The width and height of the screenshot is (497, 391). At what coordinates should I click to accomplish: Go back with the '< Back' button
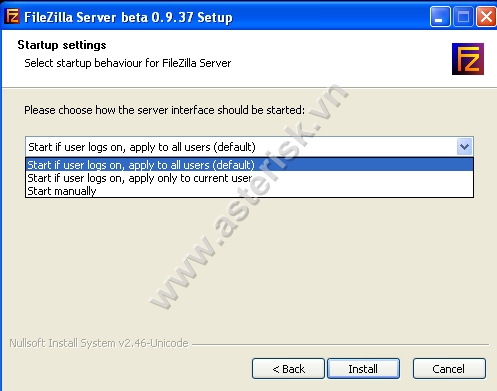288,369
